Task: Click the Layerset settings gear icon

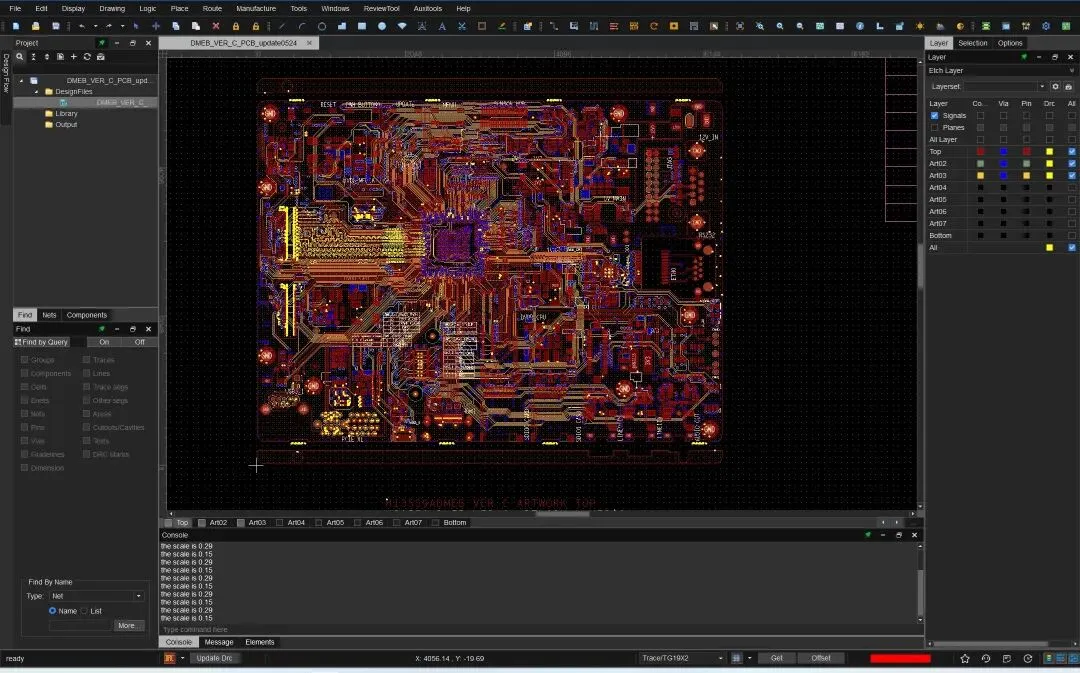Action: (x=1055, y=87)
